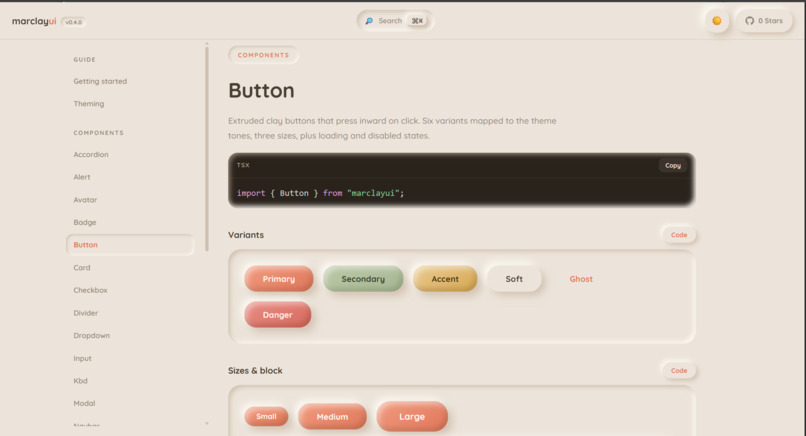Image resolution: width=806 pixels, height=436 pixels.
Task: Go to Divider component page
Action: click(x=85, y=313)
